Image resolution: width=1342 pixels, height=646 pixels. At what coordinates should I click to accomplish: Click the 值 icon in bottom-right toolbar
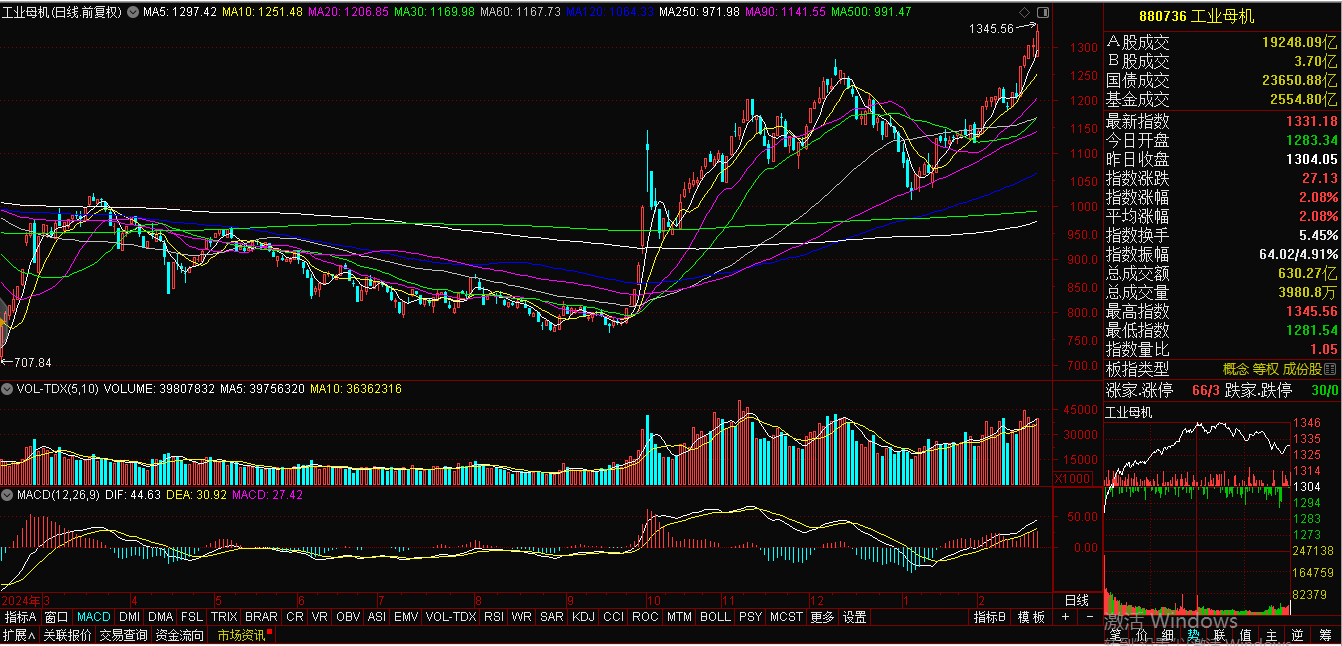click(x=1246, y=635)
